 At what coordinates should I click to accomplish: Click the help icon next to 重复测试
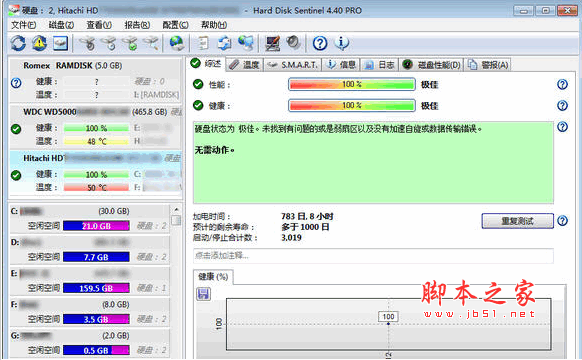[562, 221]
